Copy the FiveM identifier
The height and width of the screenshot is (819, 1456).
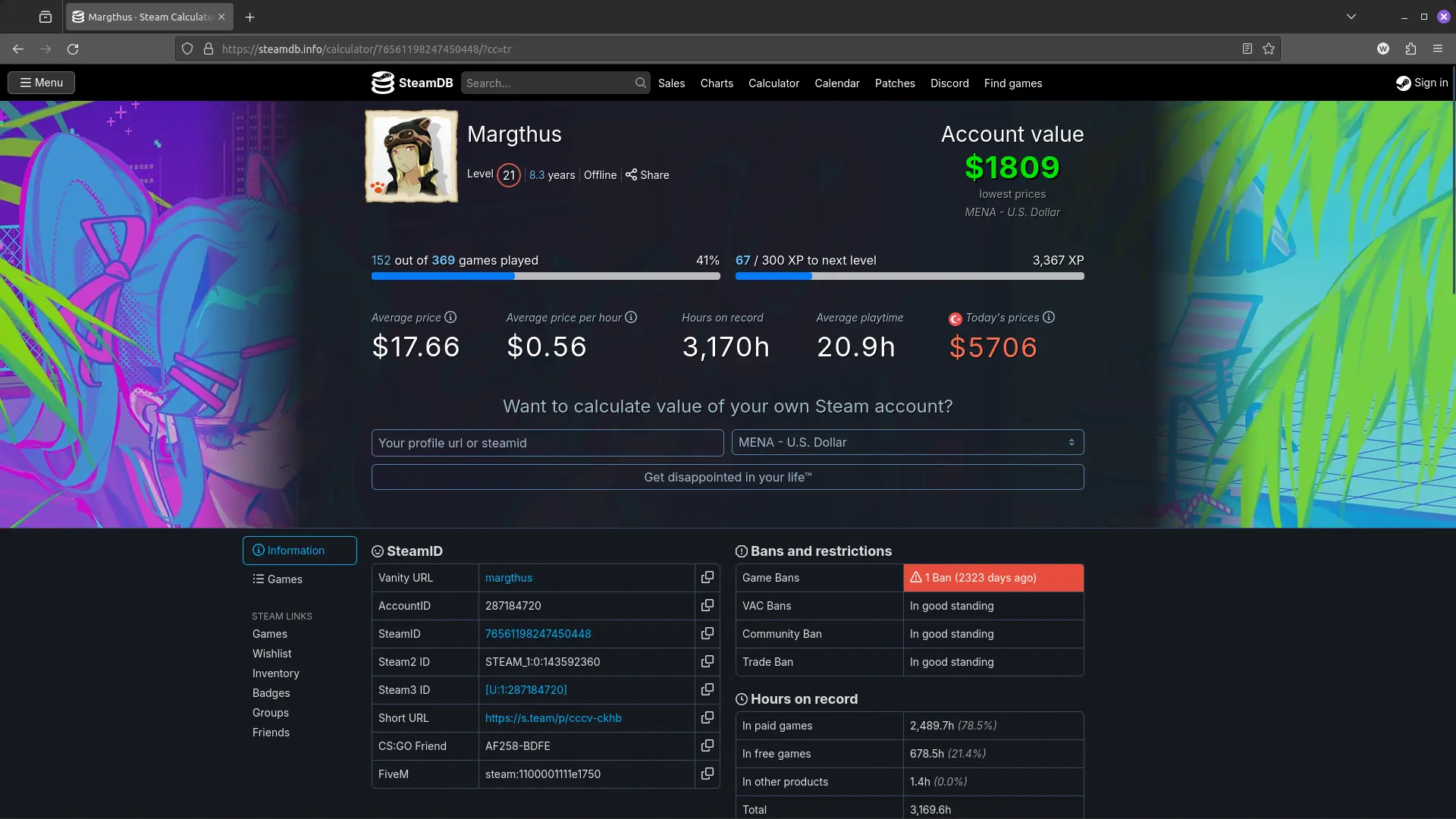coord(707,773)
